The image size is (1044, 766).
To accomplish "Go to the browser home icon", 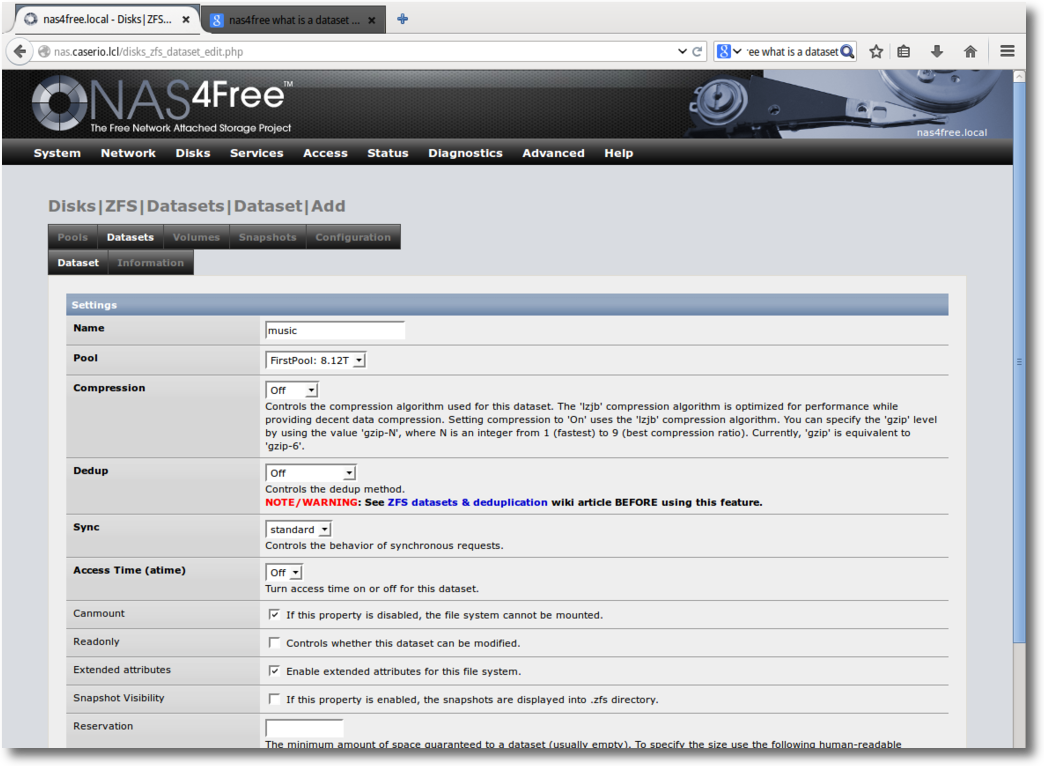I will click(x=970, y=51).
